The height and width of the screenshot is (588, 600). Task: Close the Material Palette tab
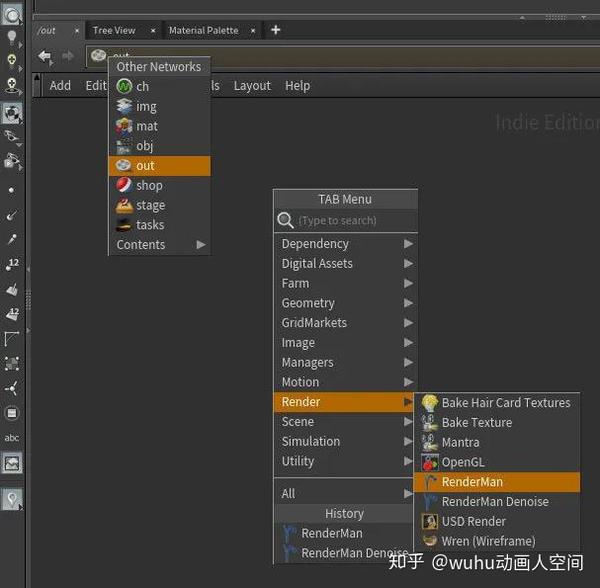pos(253,31)
